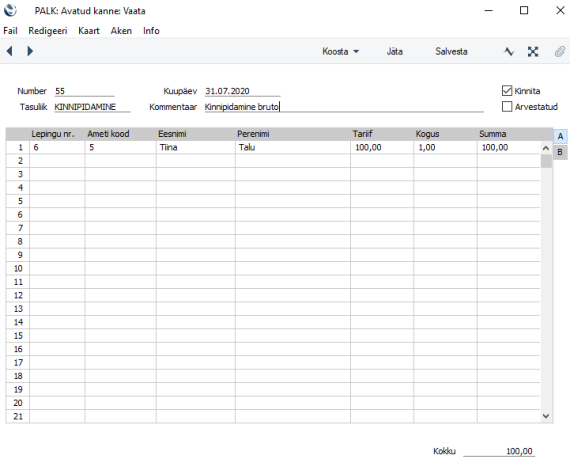This screenshot has width=570, height=459.
Task: Open the activity history zigzag icon
Action: coord(509,52)
